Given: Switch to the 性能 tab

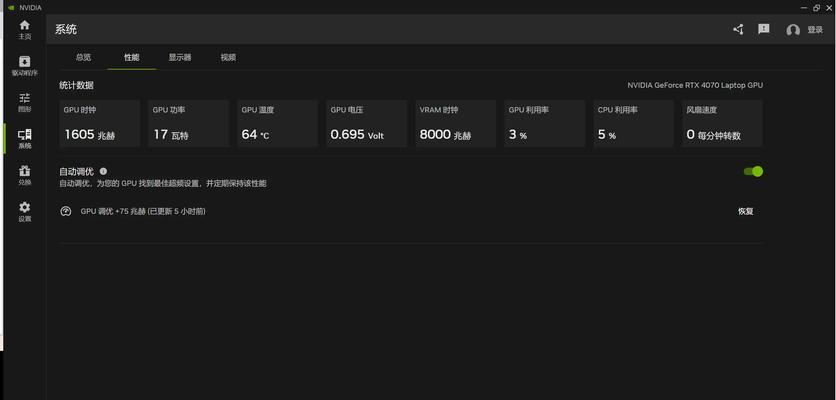Looking at the screenshot, I should [x=132, y=58].
